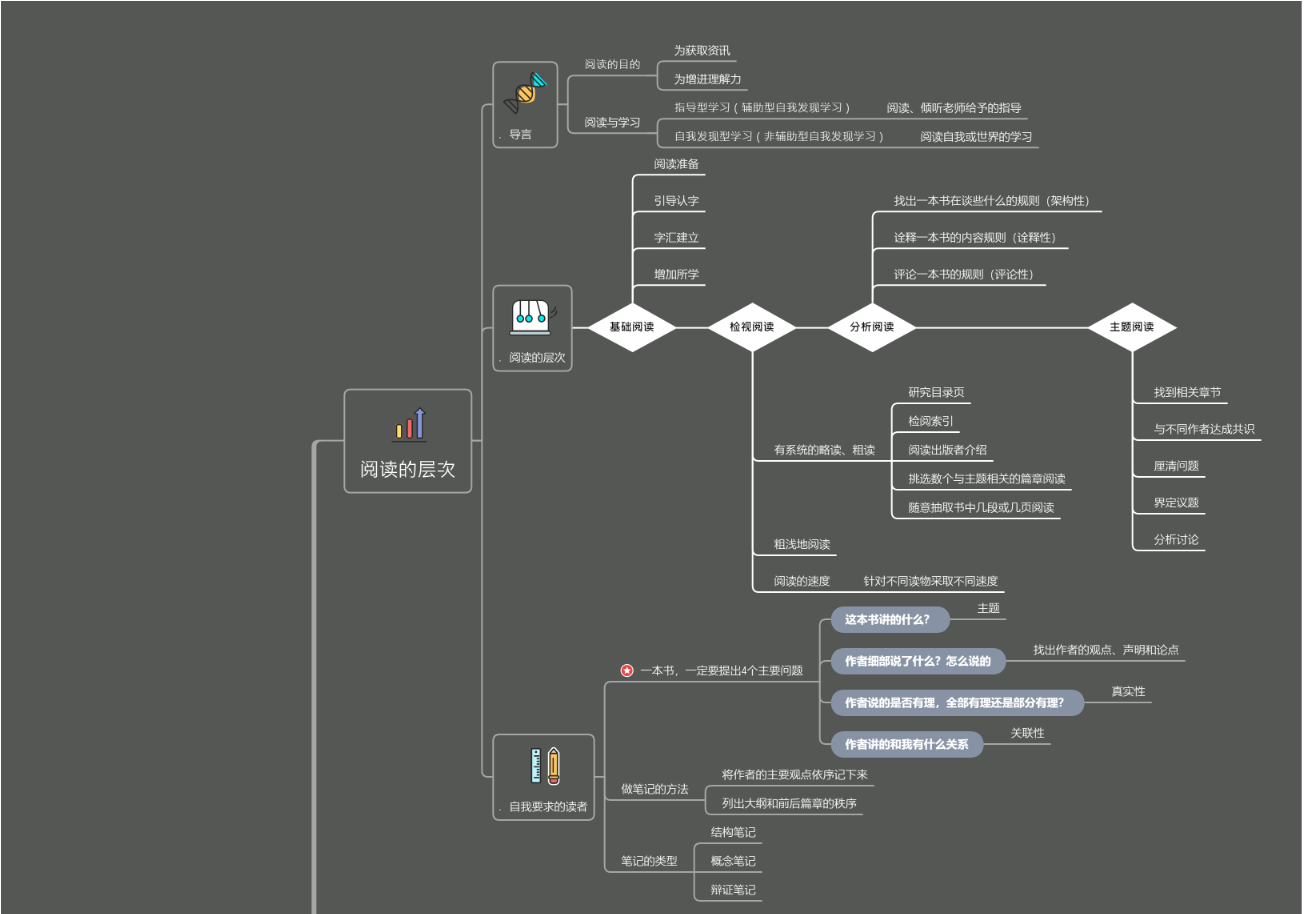Viewport: 1304px width, 914px height.
Task: Click the 真实性 leaf node
Action: pos(1128,691)
